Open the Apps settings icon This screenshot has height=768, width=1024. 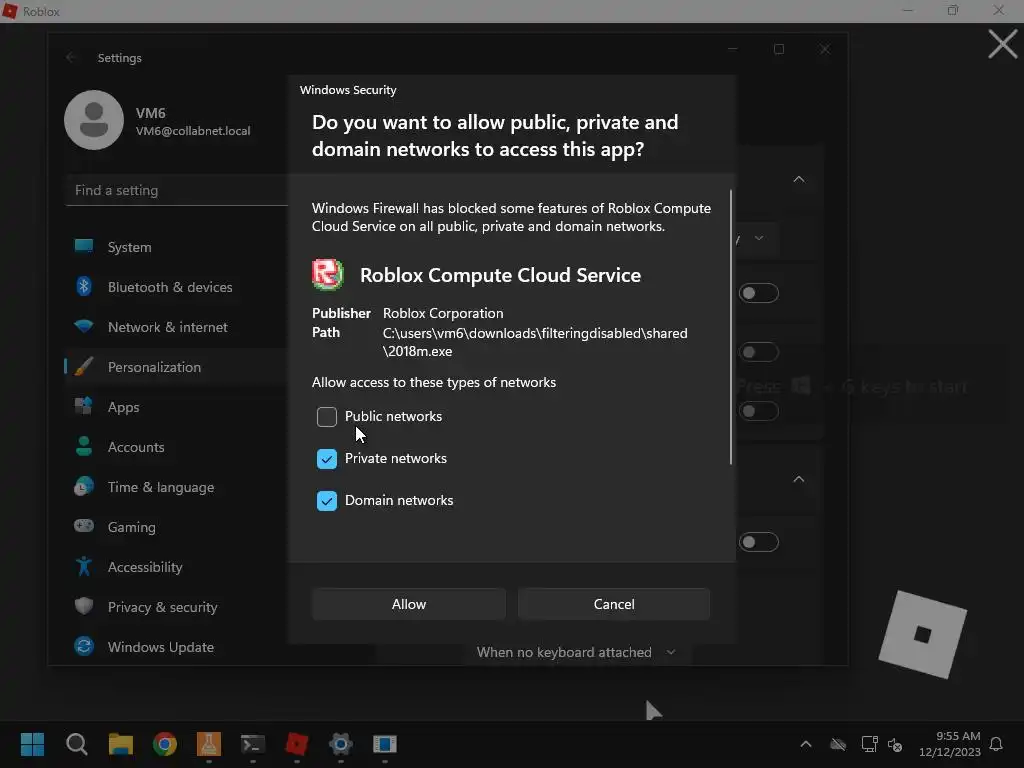[x=84, y=406]
